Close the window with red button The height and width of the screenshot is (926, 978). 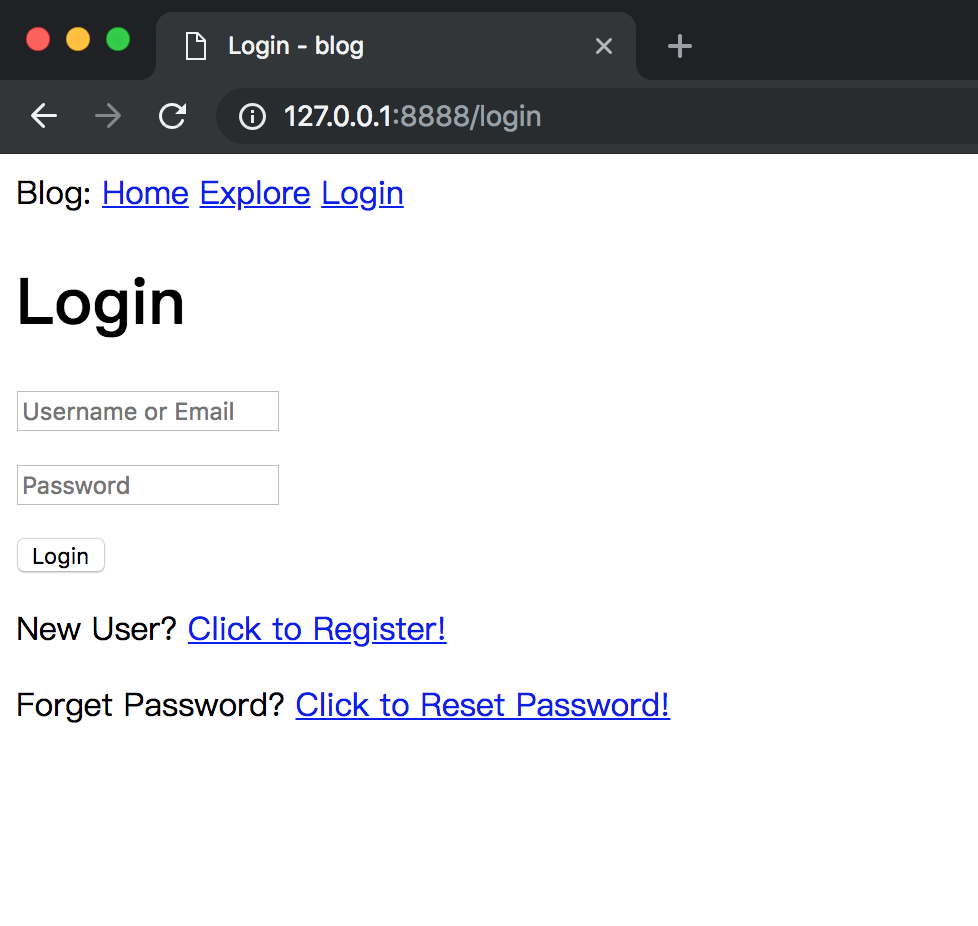pos(38,40)
